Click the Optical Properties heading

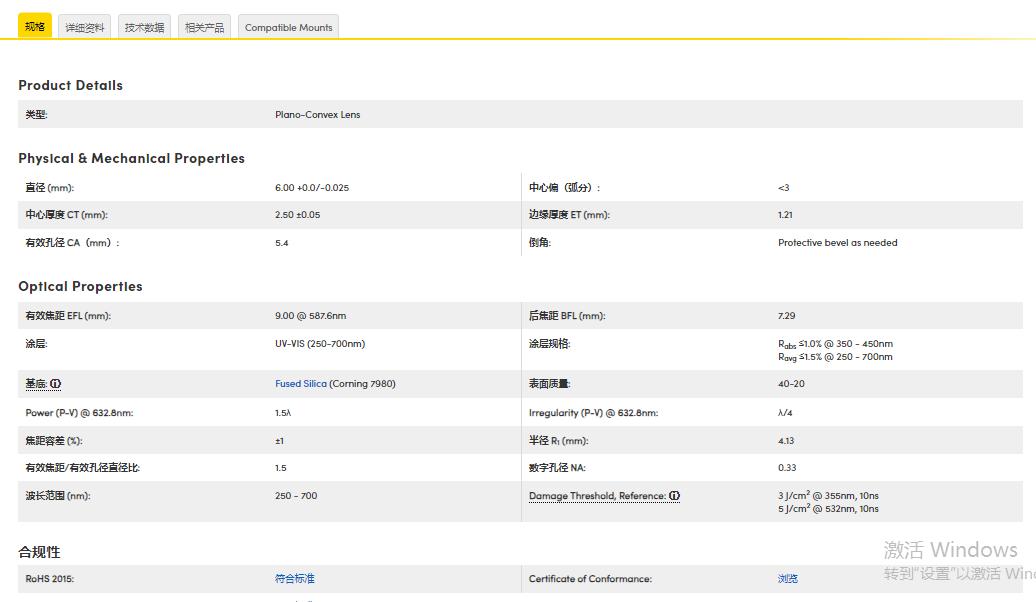pyautogui.click(x=80, y=287)
